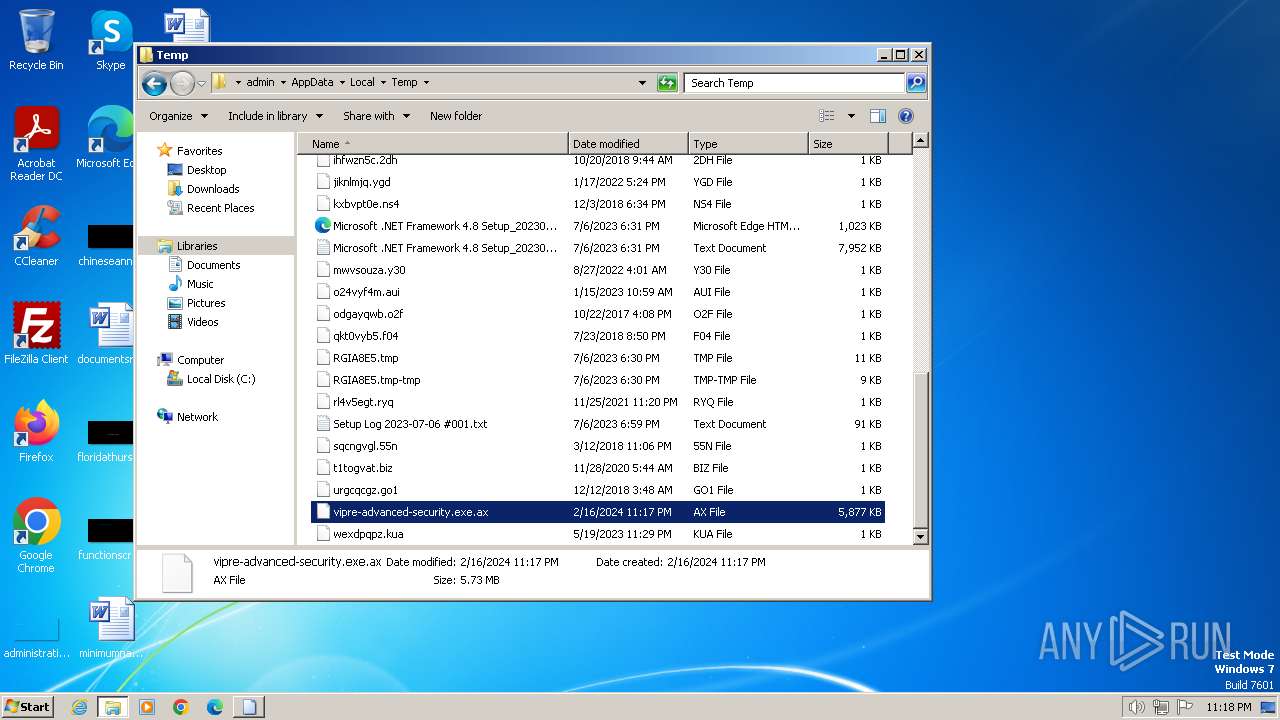This screenshot has width=1280, height=720.
Task: Select Documents library
Action: 213,265
